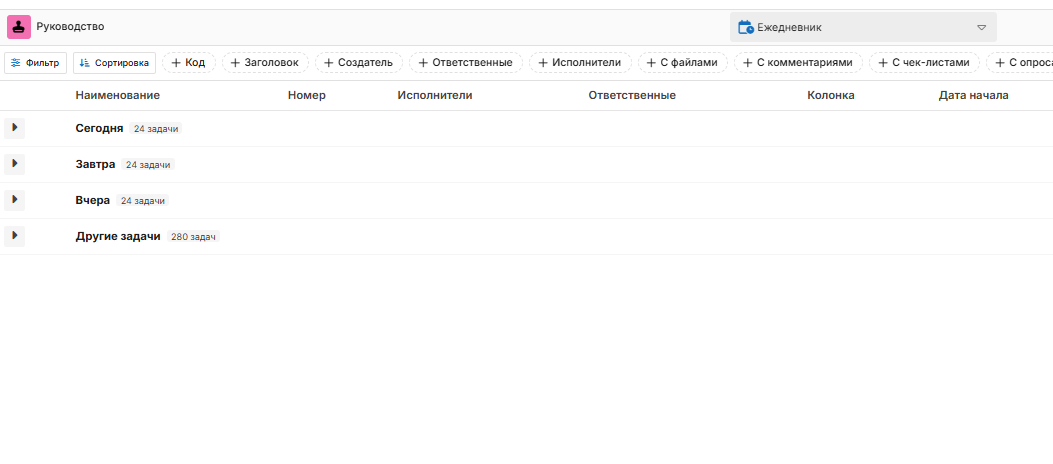Image resolution: width=1053 pixels, height=464 pixels.
Task: Click the Дата начала column header
Action: [x=973, y=95]
